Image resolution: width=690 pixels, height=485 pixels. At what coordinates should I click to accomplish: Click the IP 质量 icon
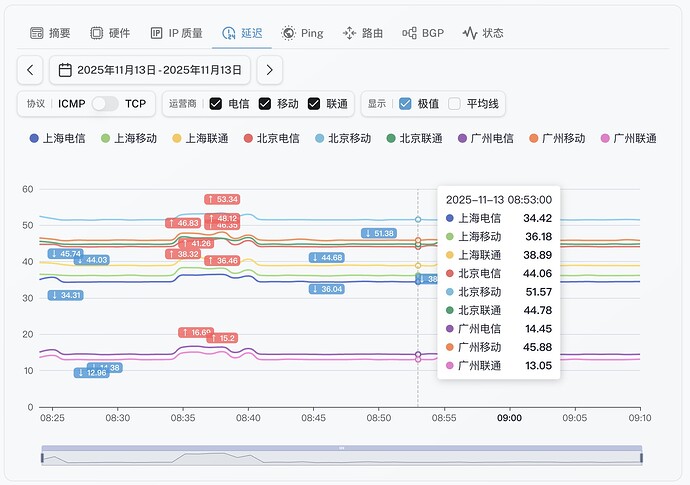point(156,33)
